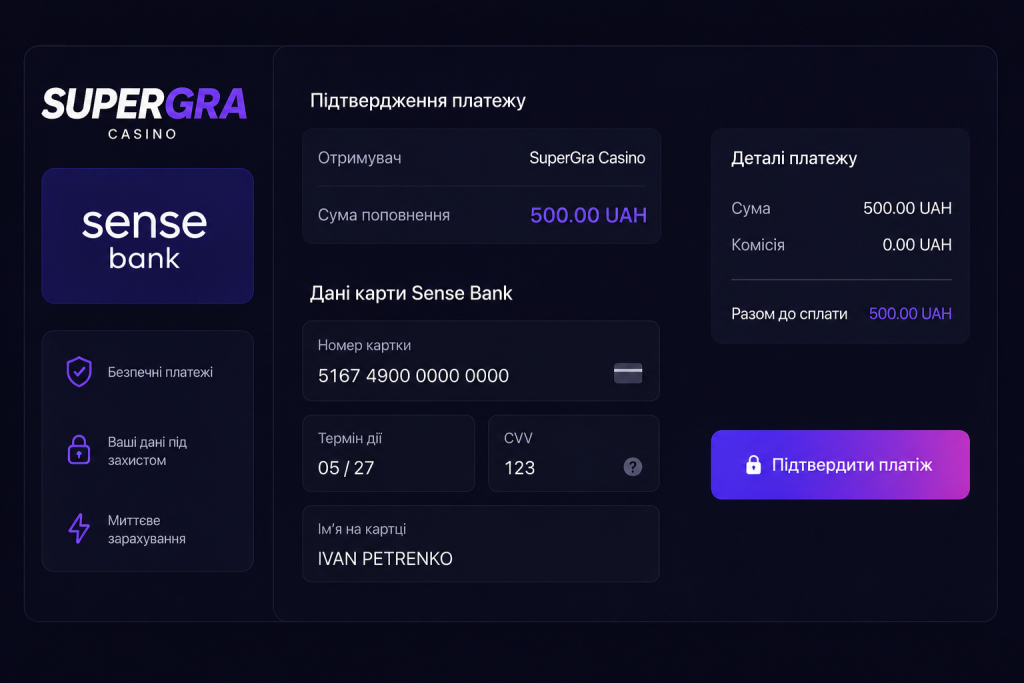Click the purple 500.00 UAH deposit amount
The height and width of the screenshot is (683, 1024).
[x=588, y=215]
